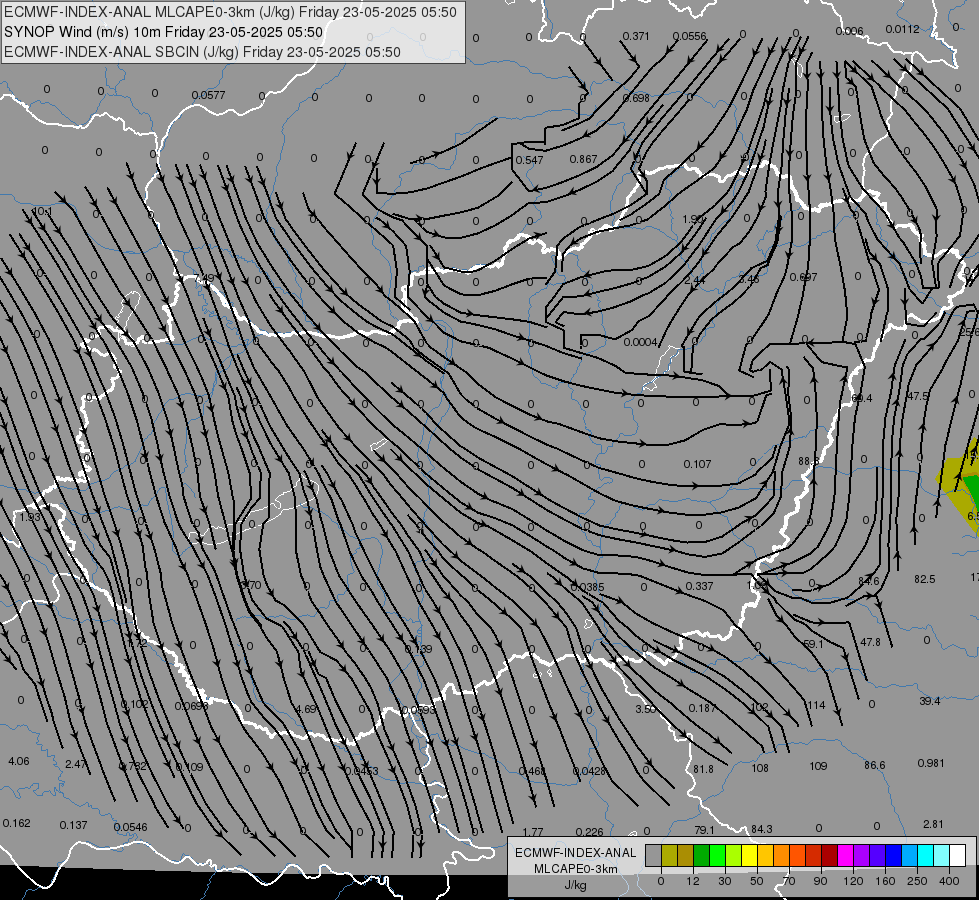Click the legend tick label 12
979x900 pixels.
(x=693, y=881)
